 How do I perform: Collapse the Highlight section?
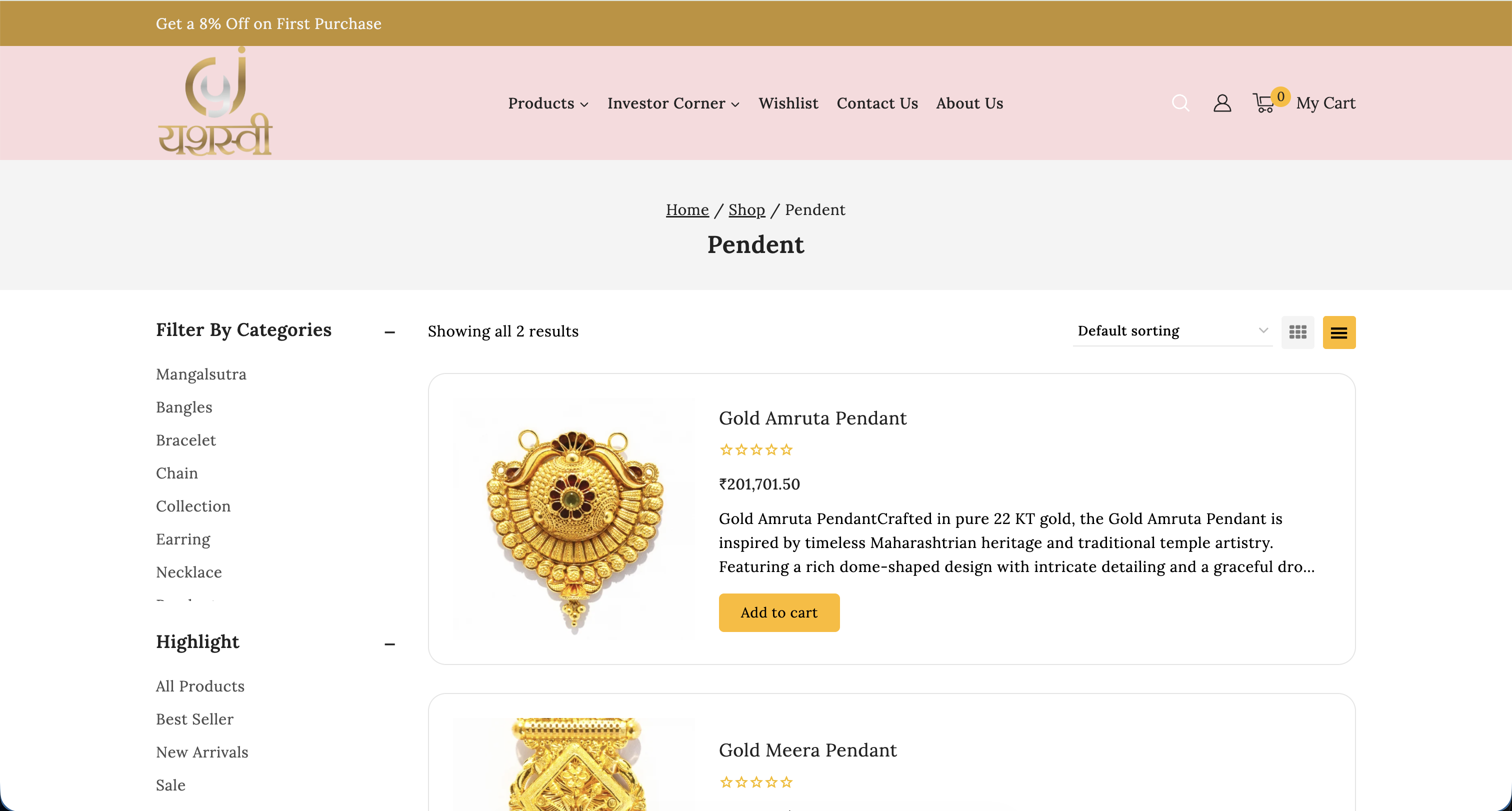pos(389,644)
